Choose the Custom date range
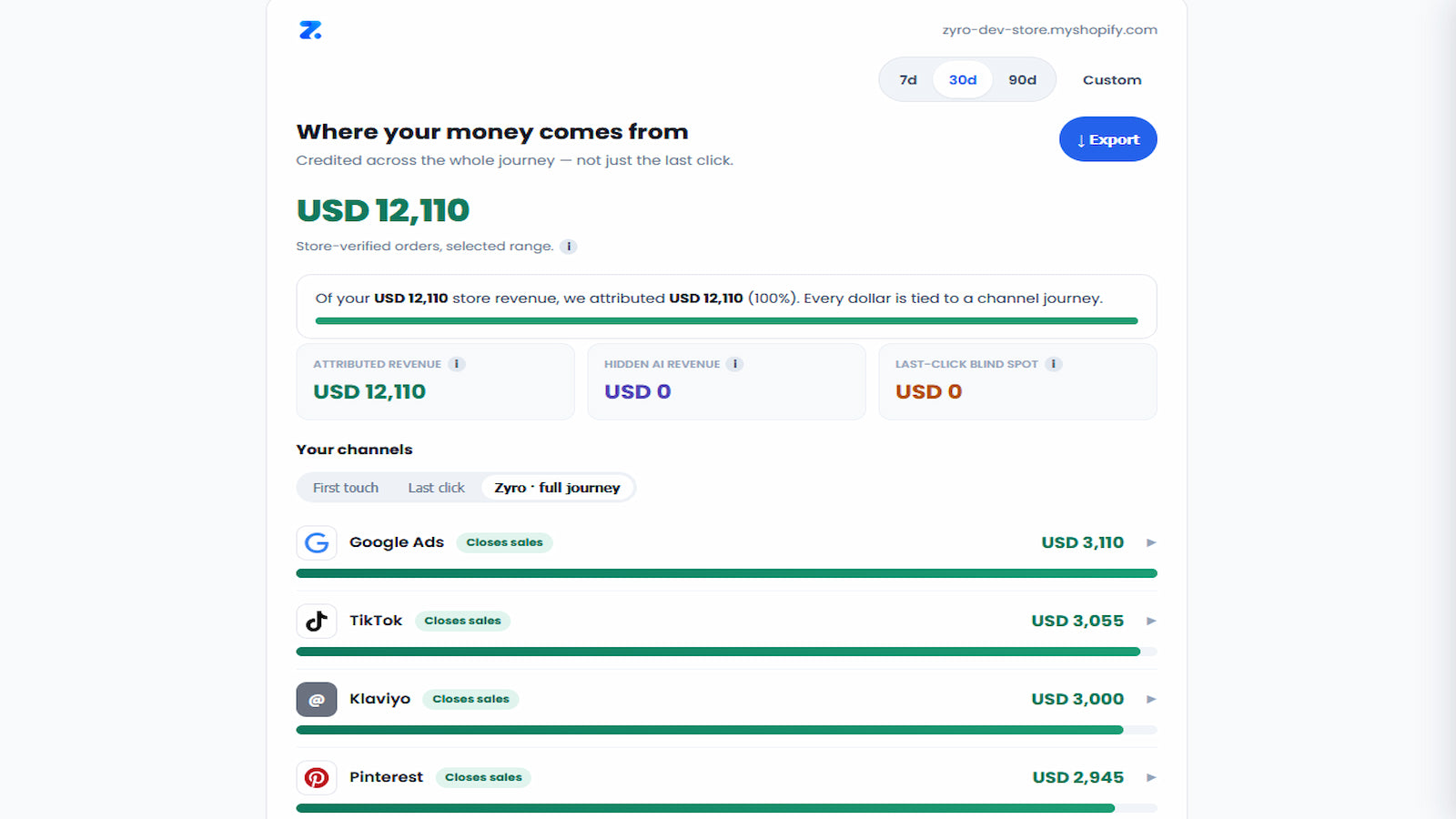Viewport: 1456px width, 819px height. pos(1112,80)
